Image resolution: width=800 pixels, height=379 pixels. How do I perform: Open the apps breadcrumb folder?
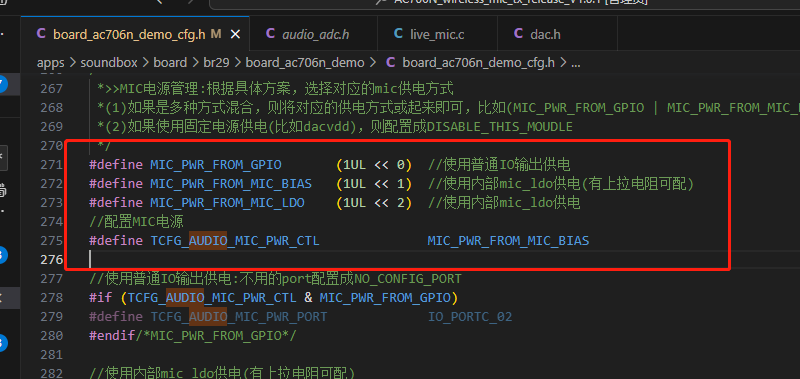tap(51, 63)
